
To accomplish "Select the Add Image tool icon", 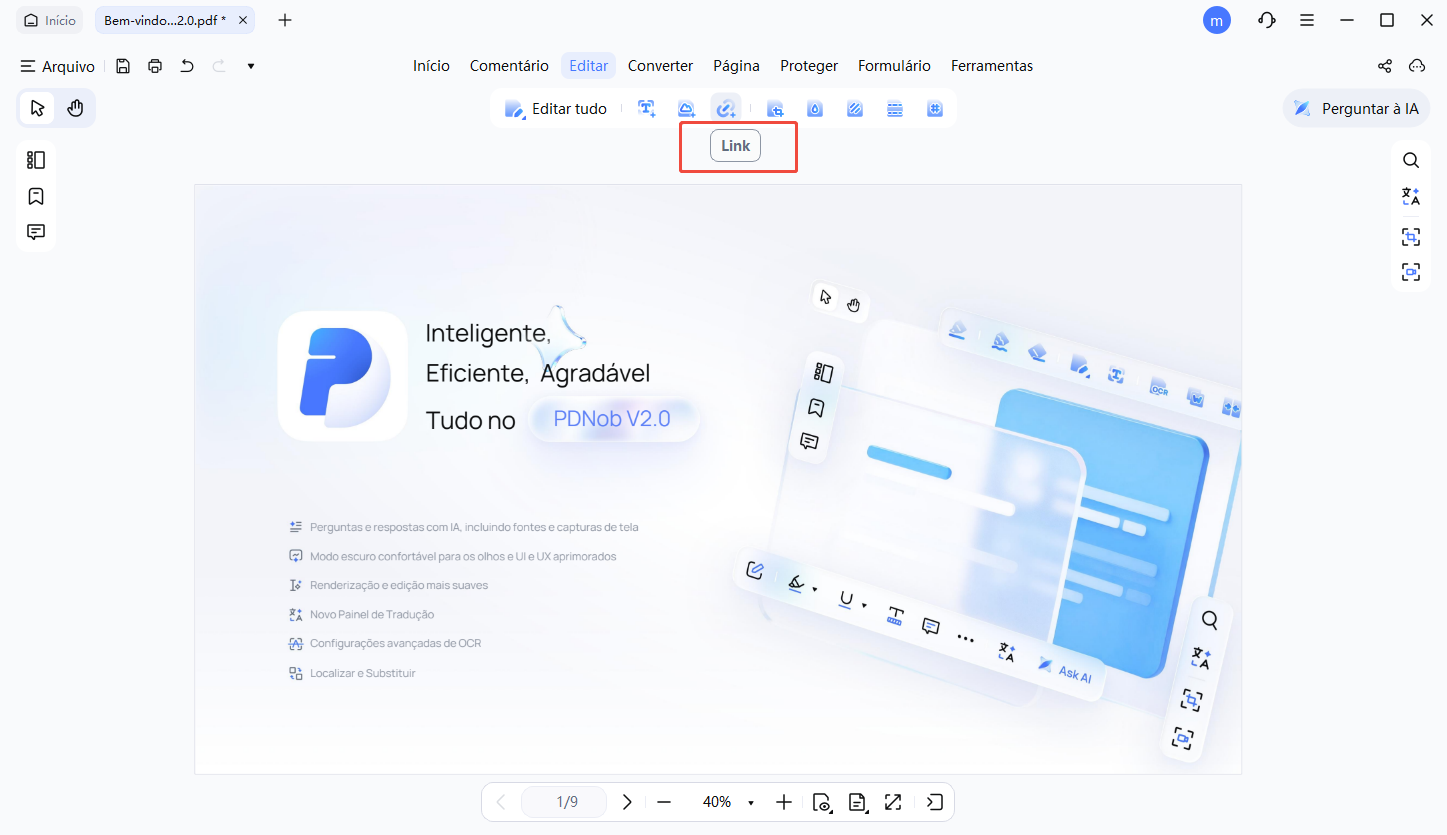I will point(686,109).
